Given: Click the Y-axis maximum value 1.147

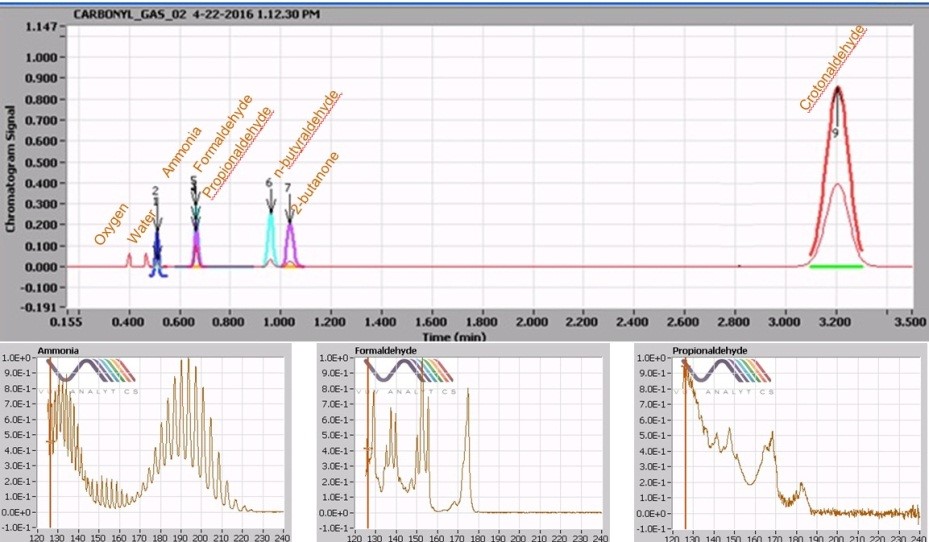Looking at the screenshot, I should (x=41, y=27).
